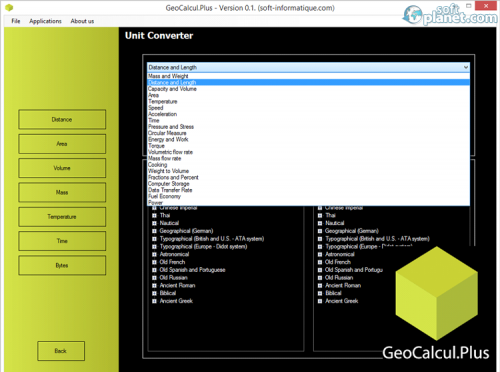Select Fractions and Percent option
The height and width of the screenshot is (372, 500).
(308, 177)
